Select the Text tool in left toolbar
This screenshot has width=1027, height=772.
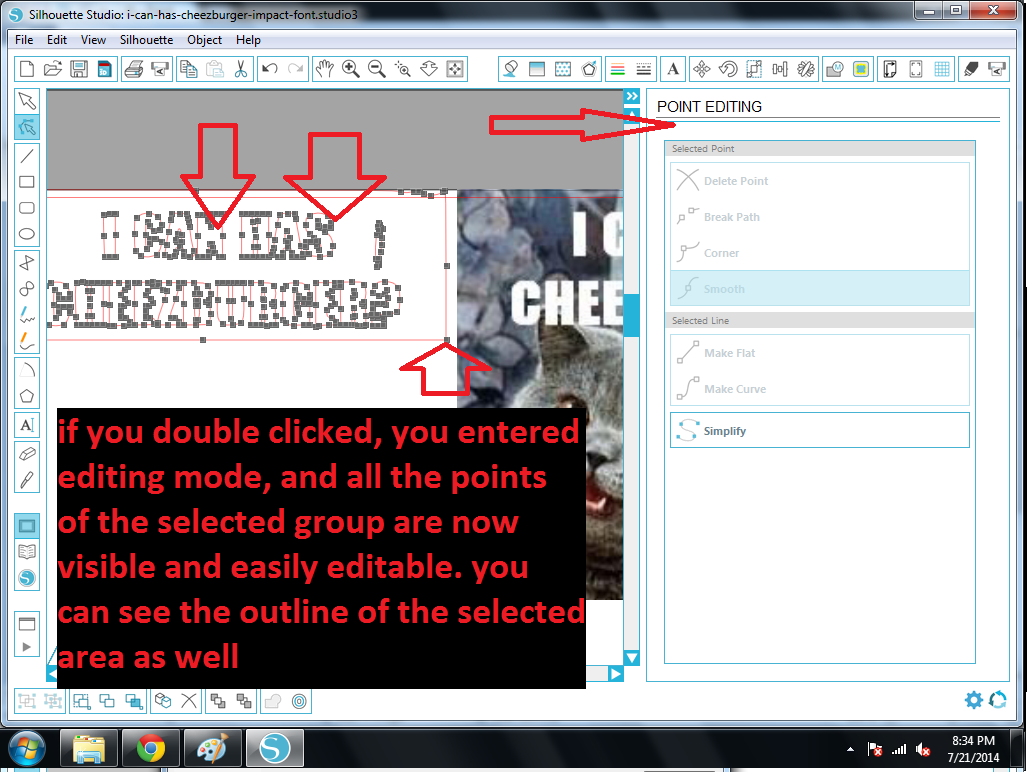point(27,425)
